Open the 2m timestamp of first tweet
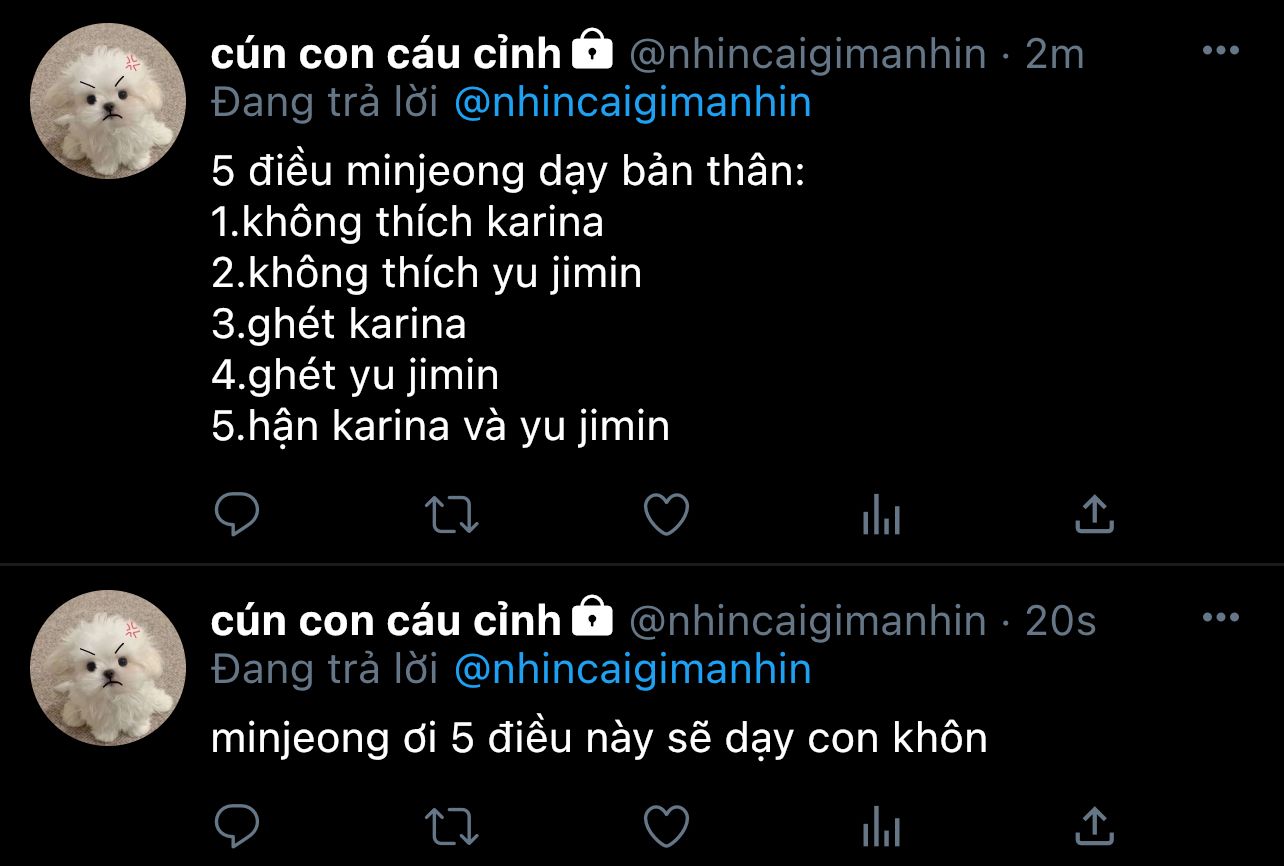The height and width of the screenshot is (866, 1284). pos(1055,54)
